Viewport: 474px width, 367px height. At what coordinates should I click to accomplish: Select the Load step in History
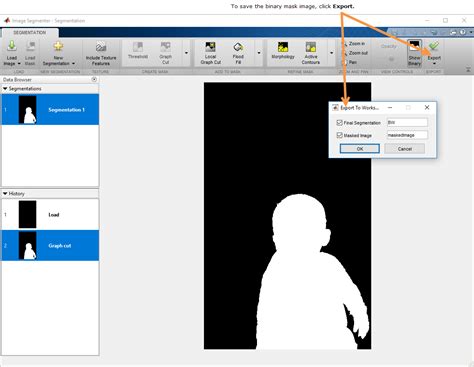click(50, 215)
